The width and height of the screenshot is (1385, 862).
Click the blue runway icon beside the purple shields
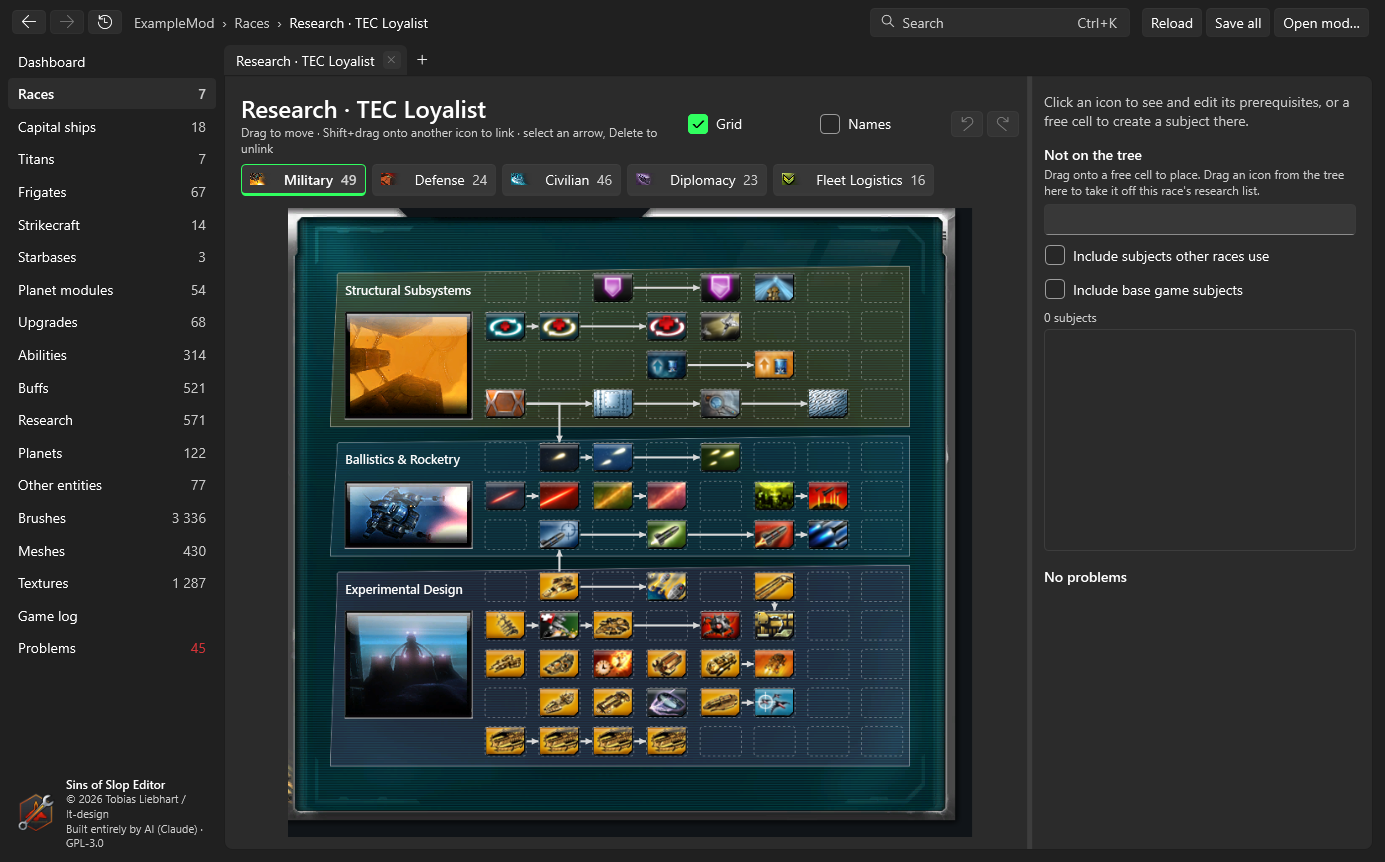tap(774, 288)
